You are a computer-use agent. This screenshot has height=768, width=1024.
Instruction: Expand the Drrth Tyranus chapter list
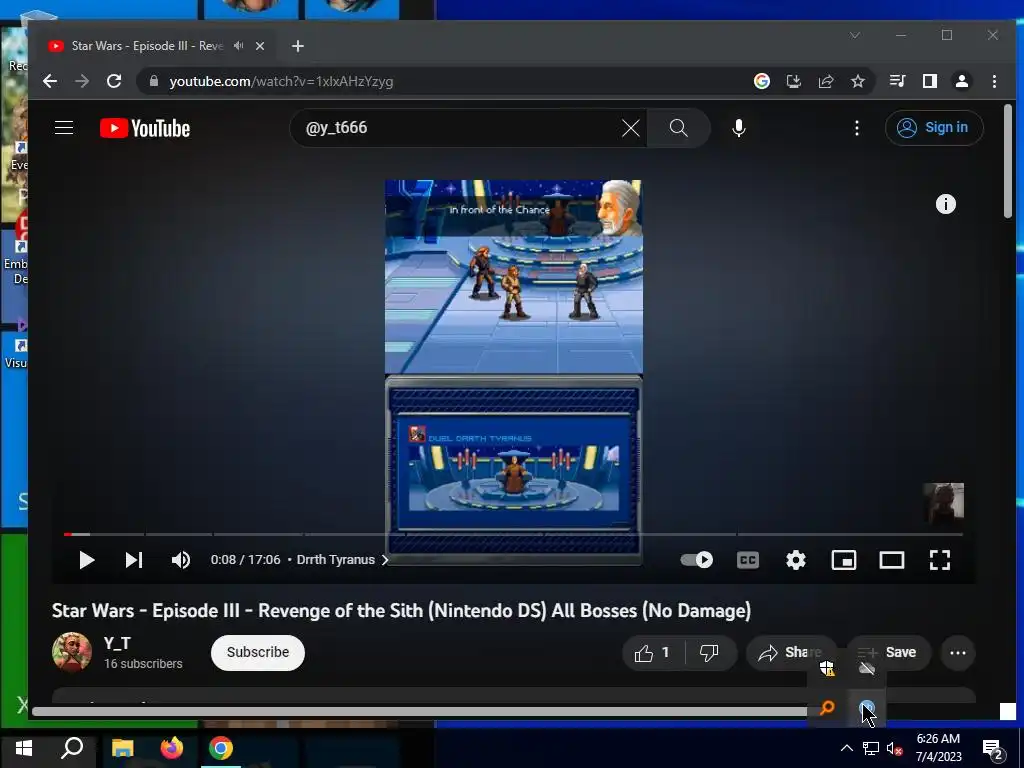342,560
